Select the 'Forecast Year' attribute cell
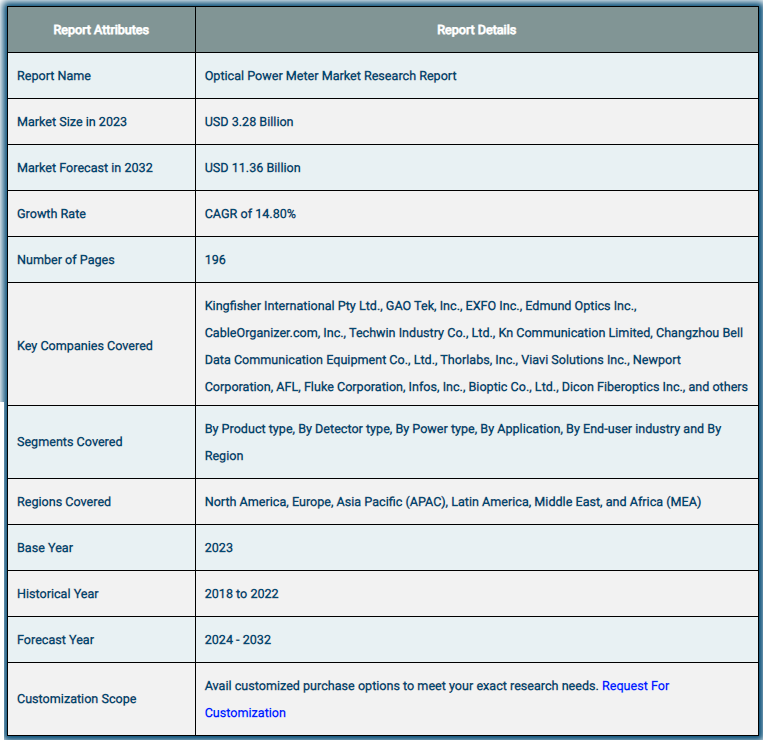Image resolution: width=763 pixels, height=740 pixels. [x=101, y=640]
